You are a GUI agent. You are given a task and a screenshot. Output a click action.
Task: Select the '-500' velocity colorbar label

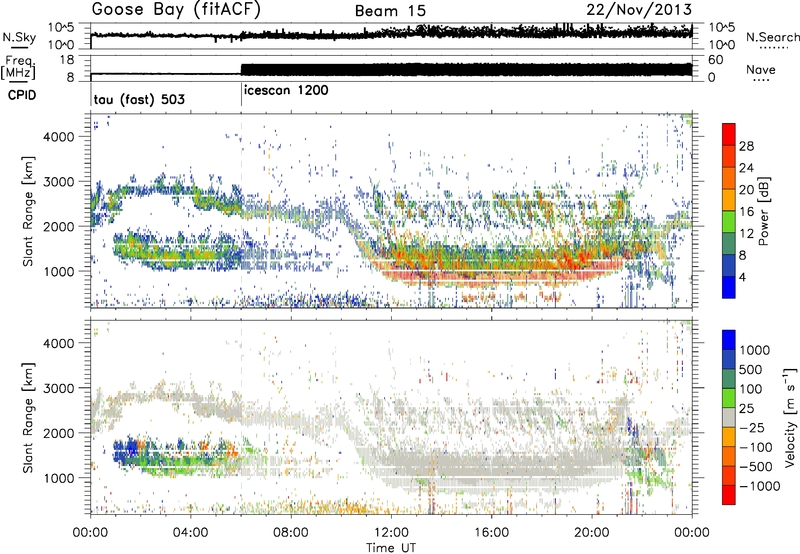(755, 466)
